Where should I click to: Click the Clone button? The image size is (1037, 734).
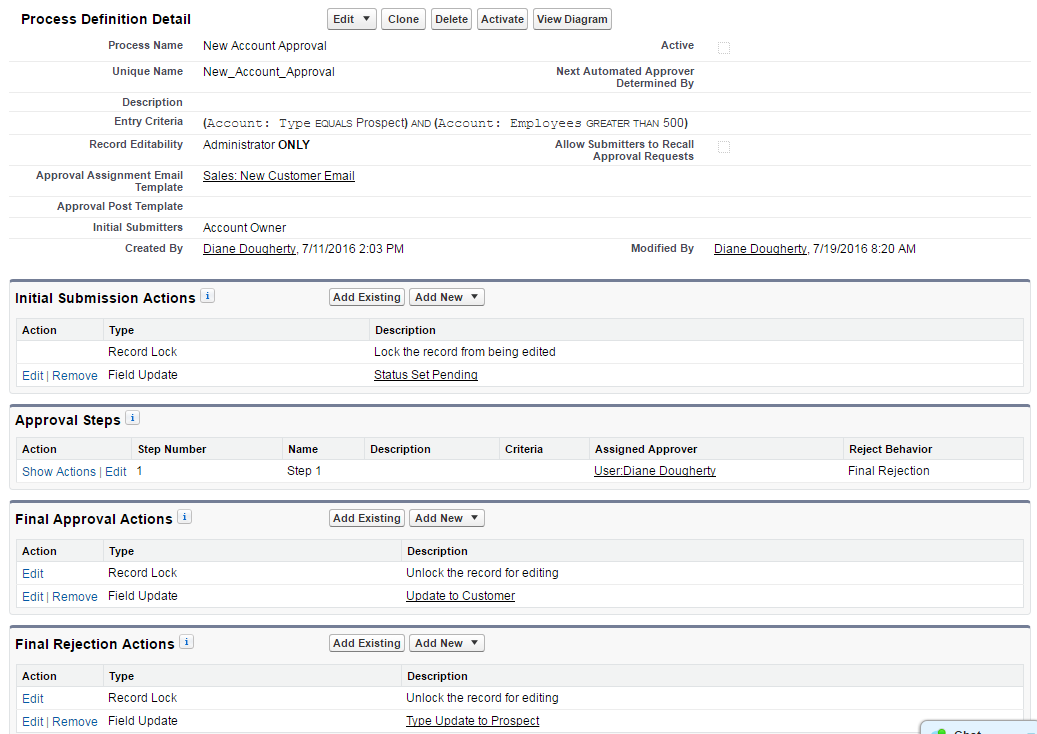403,19
